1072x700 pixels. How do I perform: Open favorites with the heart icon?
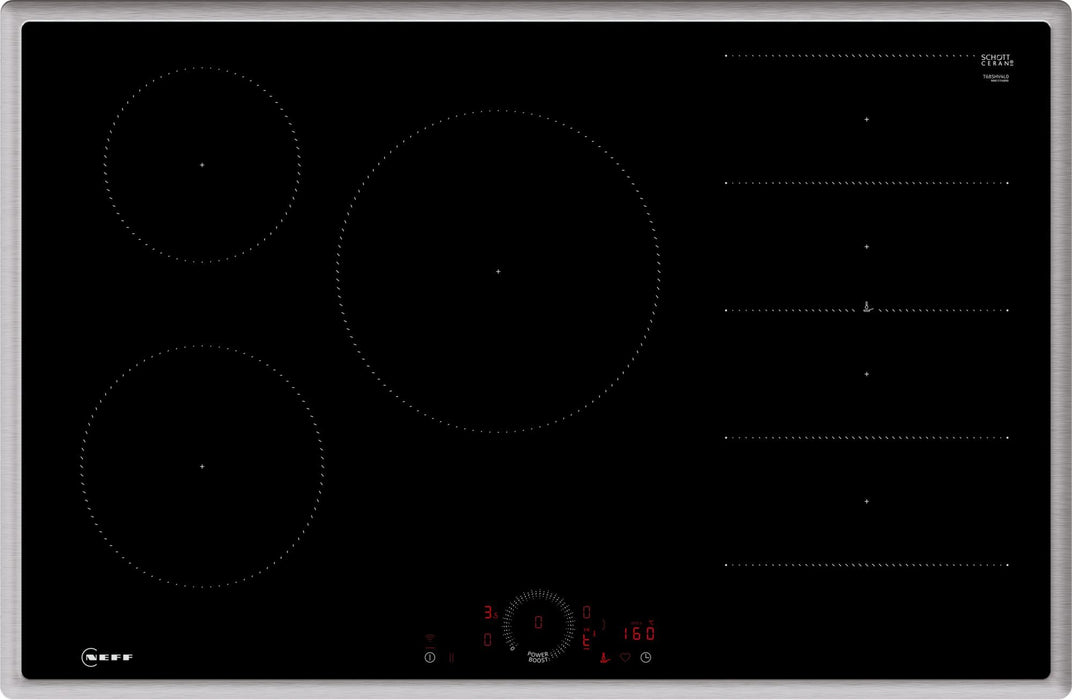pyautogui.click(x=624, y=657)
